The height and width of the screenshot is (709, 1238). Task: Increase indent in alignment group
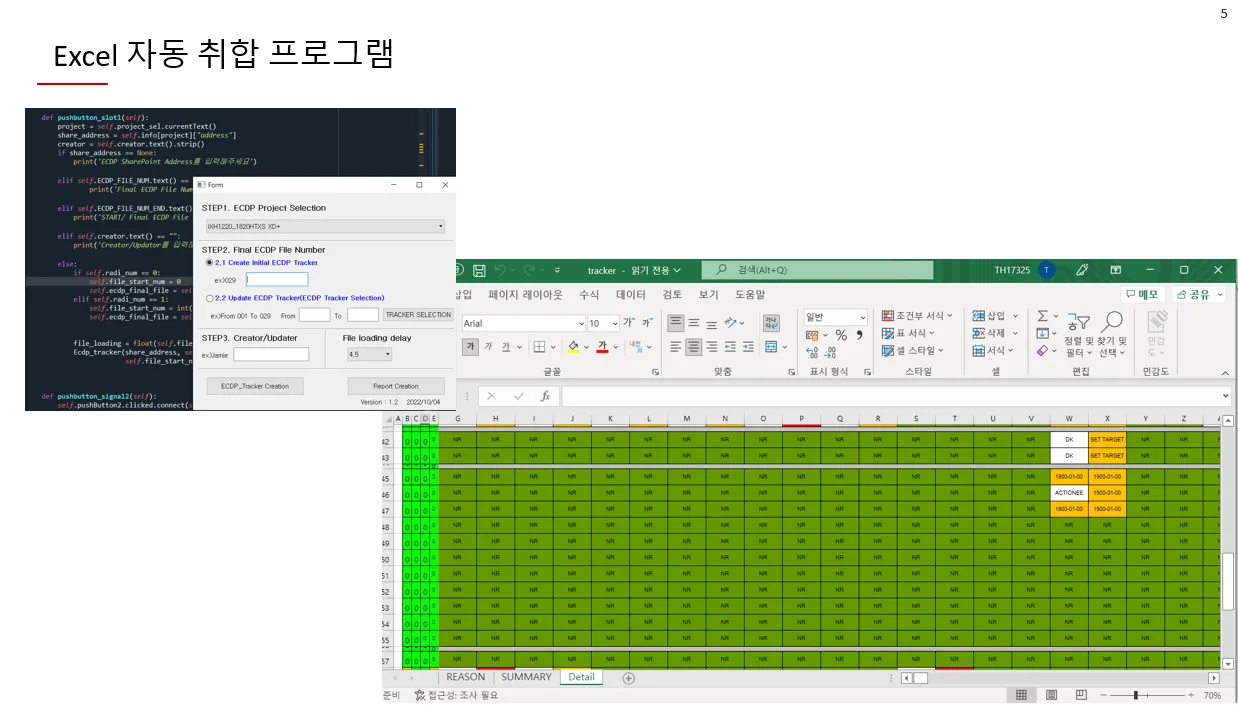click(748, 346)
